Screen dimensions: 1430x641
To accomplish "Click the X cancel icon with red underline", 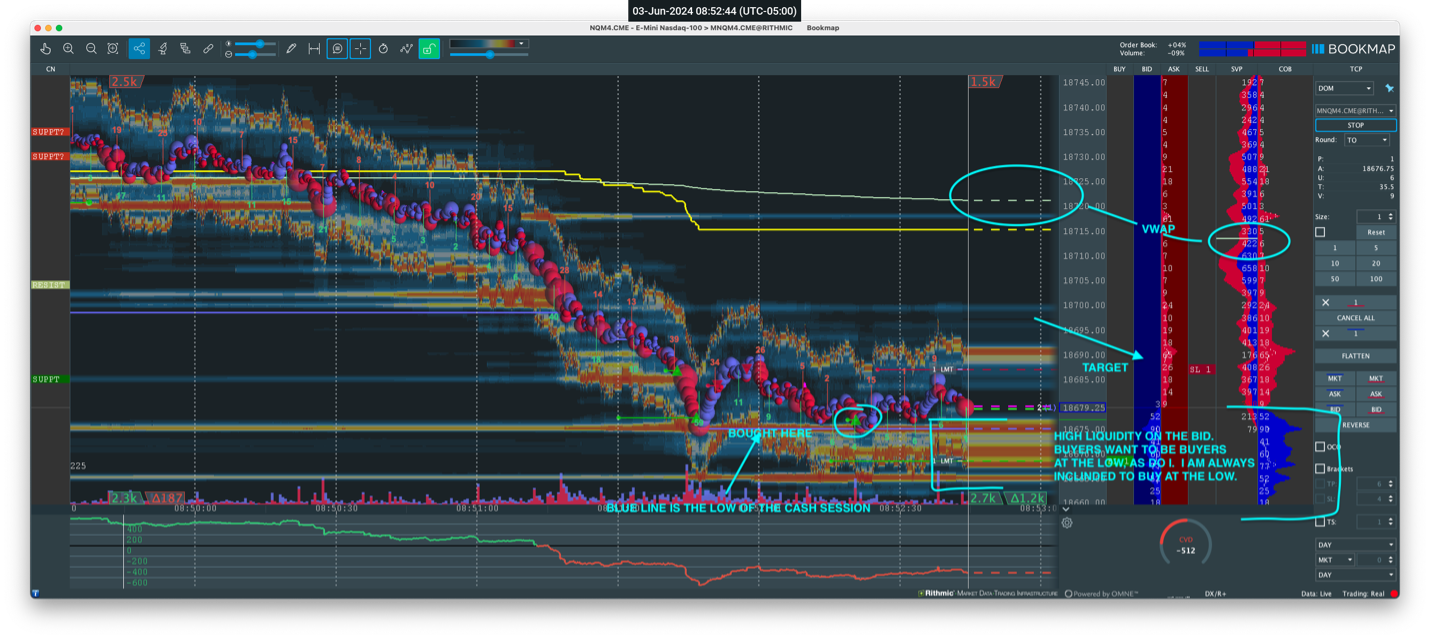I will (x=1326, y=302).
